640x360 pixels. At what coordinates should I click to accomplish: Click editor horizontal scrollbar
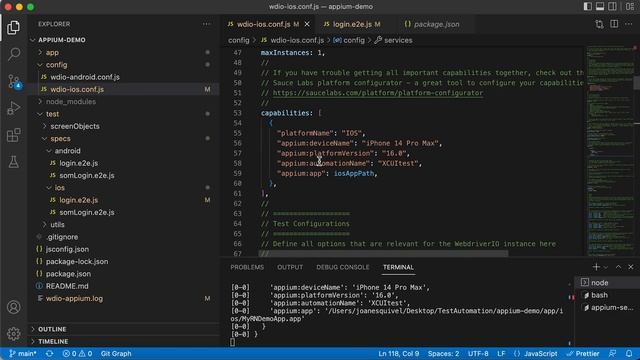coord(383,253)
